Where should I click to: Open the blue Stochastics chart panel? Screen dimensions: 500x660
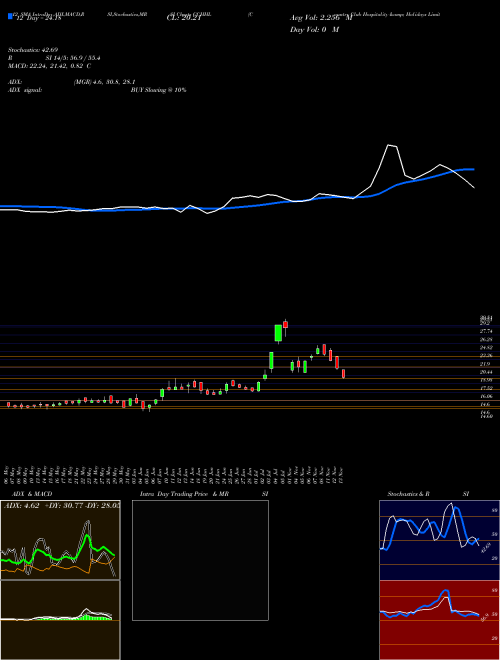439,540
